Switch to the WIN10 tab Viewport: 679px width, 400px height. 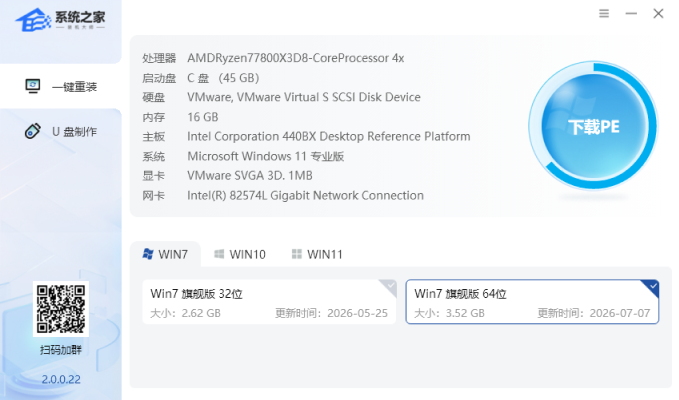coord(240,254)
